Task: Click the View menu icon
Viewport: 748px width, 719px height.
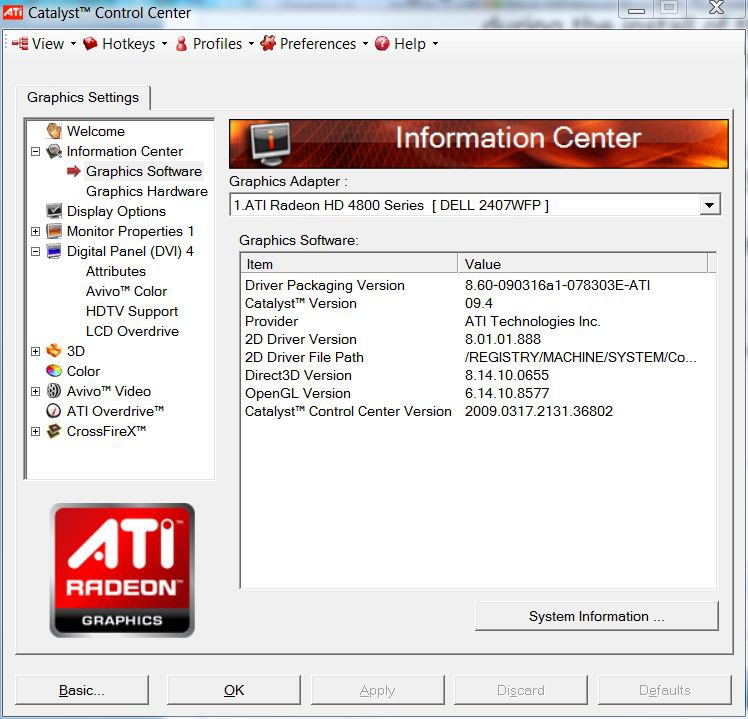Action: click(x=20, y=44)
